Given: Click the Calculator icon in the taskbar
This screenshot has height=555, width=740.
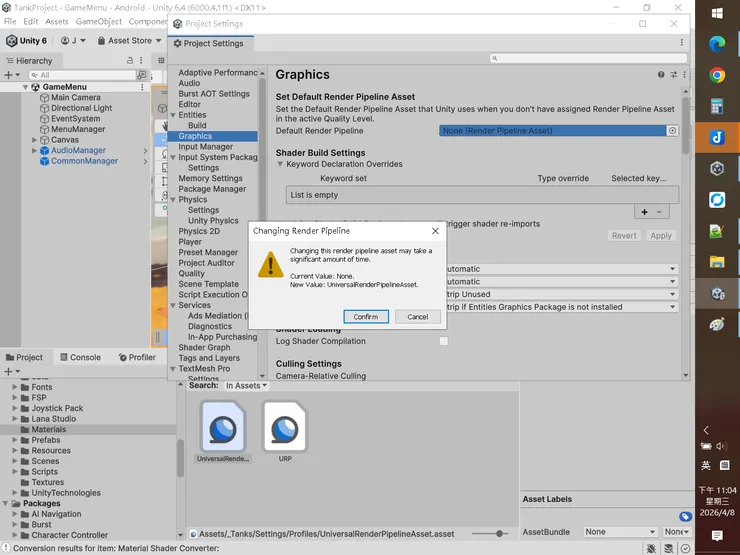Looking at the screenshot, I should pos(717,106).
